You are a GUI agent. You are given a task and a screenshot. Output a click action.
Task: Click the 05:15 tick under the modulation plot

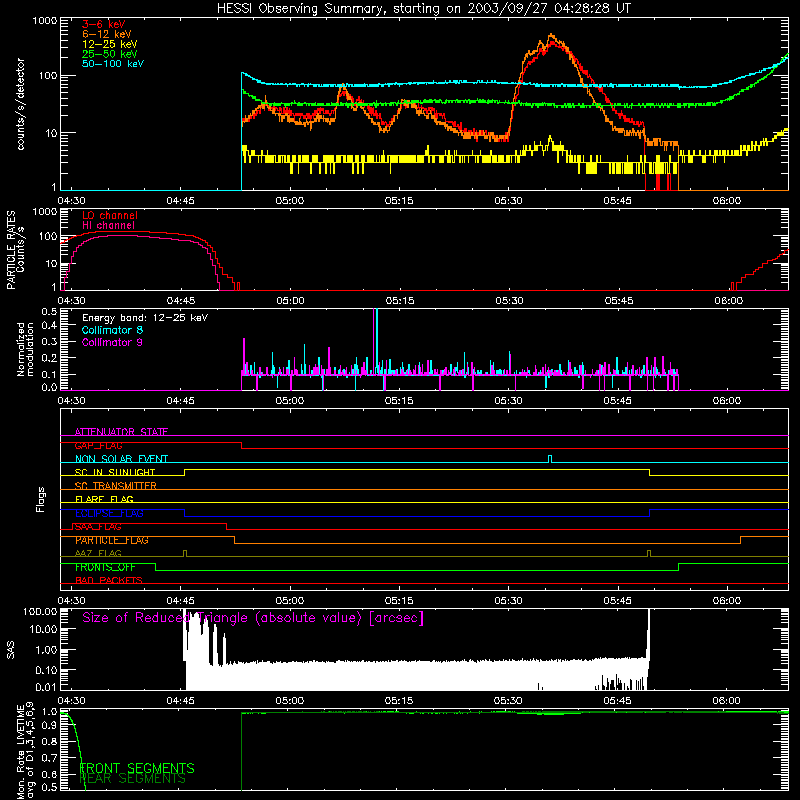pyautogui.click(x=399, y=401)
